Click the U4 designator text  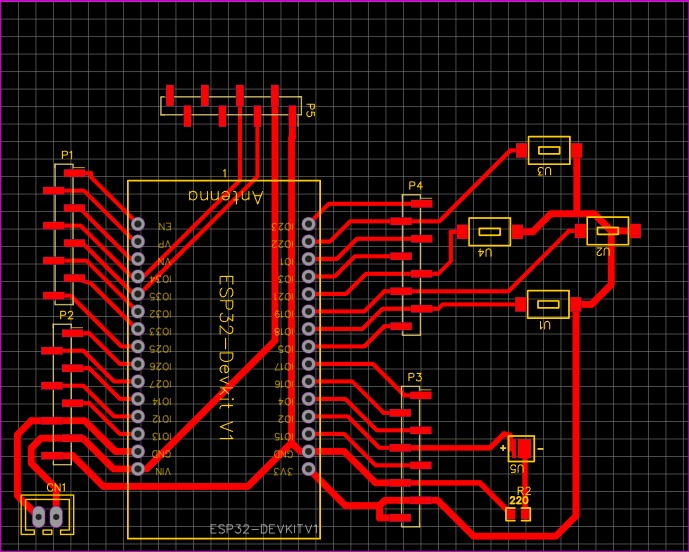[485, 253]
